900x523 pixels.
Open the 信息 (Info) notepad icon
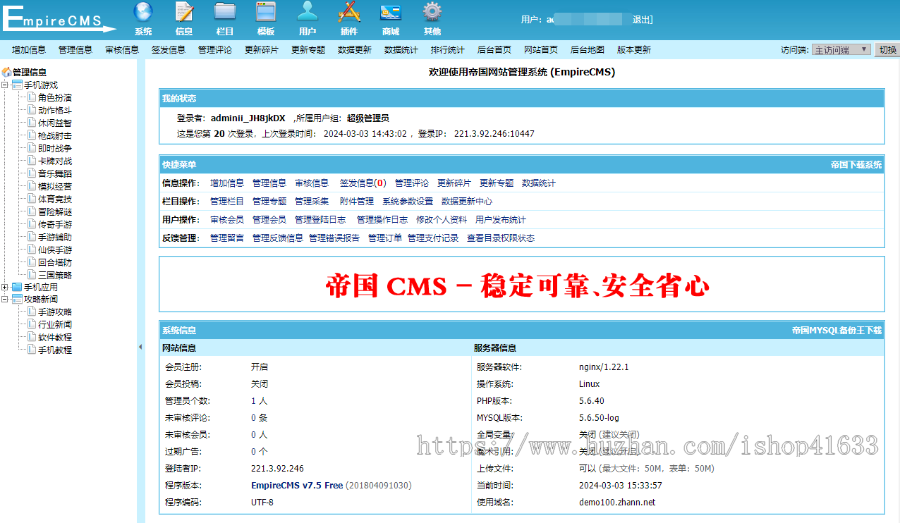184,12
